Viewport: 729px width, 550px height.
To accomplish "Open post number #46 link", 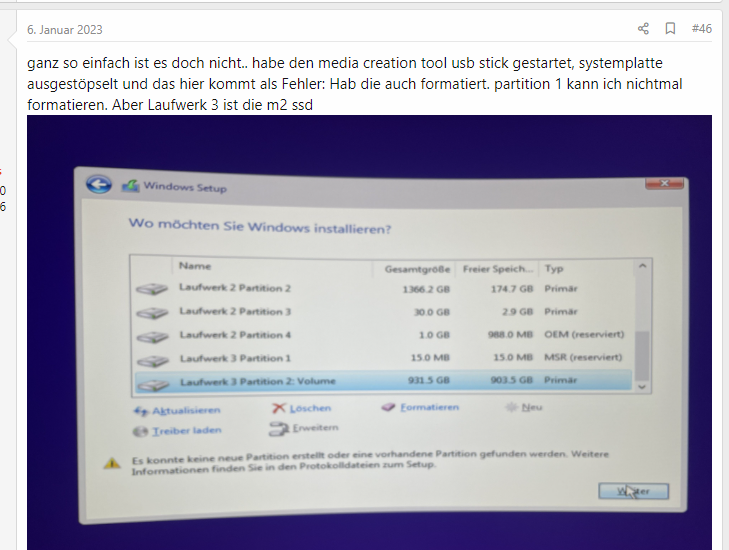I will pos(702,29).
